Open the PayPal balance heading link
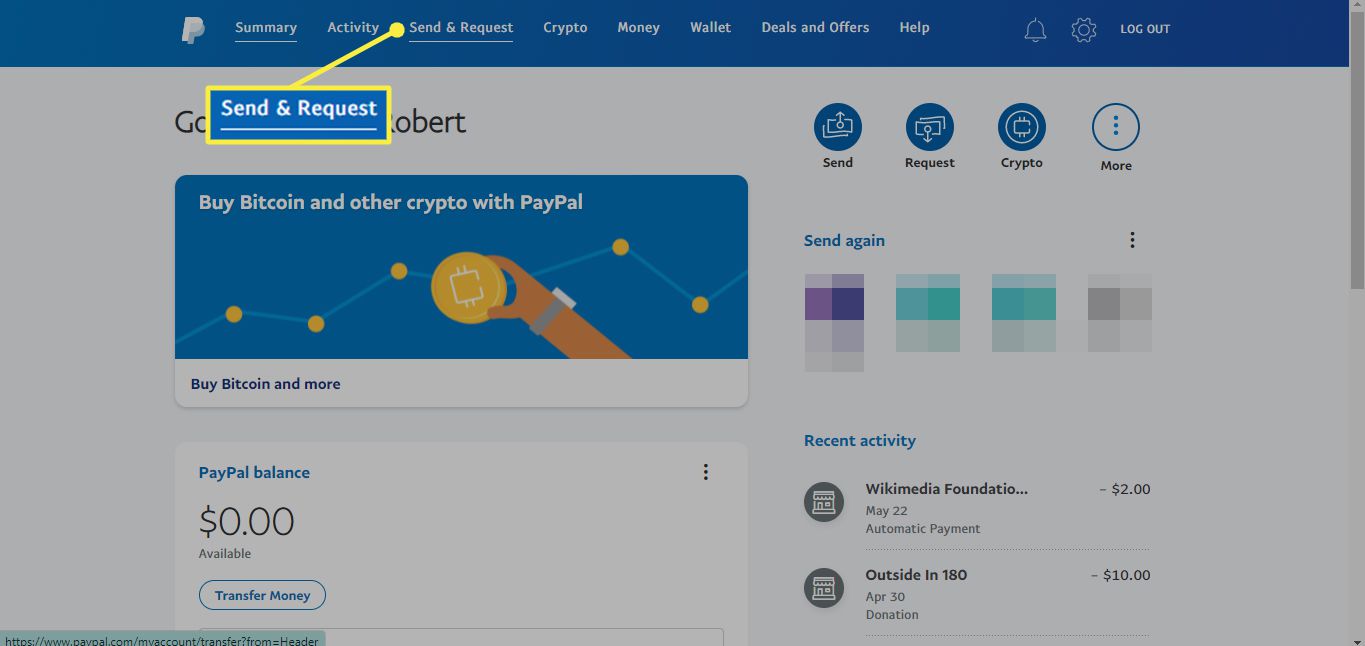This screenshot has height=646, width=1365. coord(254,472)
